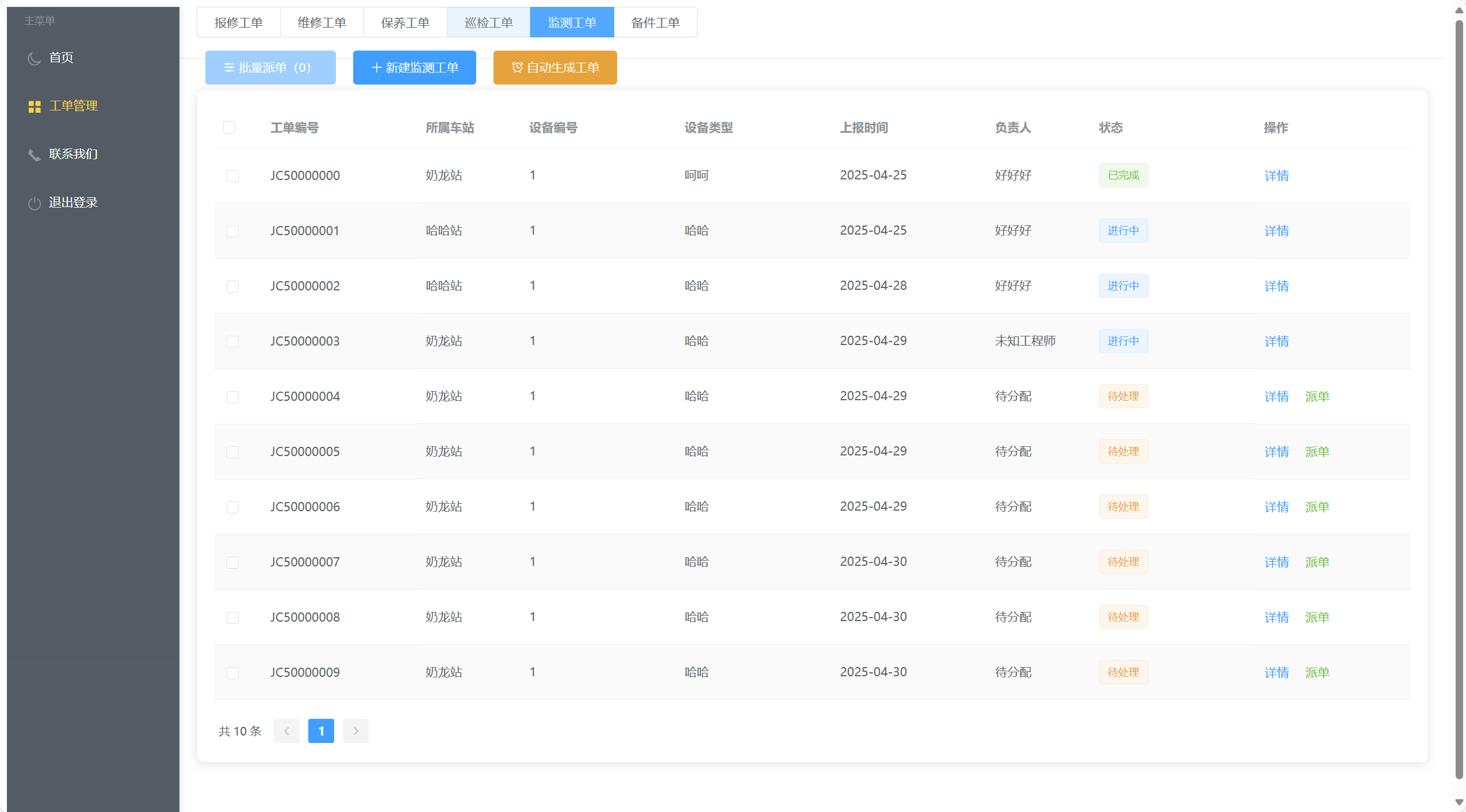Image resolution: width=1466 pixels, height=812 pixels.
Task: Select the checkbox for row JC50000009
Action: pos(232,673)
